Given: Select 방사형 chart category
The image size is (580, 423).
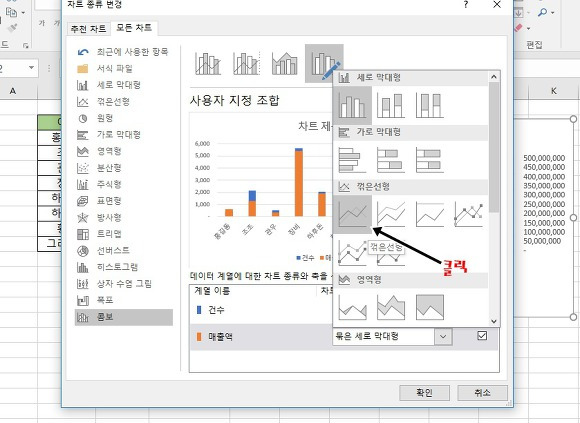Looking at the screenshot, I should pyautogui.click(x=124, y=217).
